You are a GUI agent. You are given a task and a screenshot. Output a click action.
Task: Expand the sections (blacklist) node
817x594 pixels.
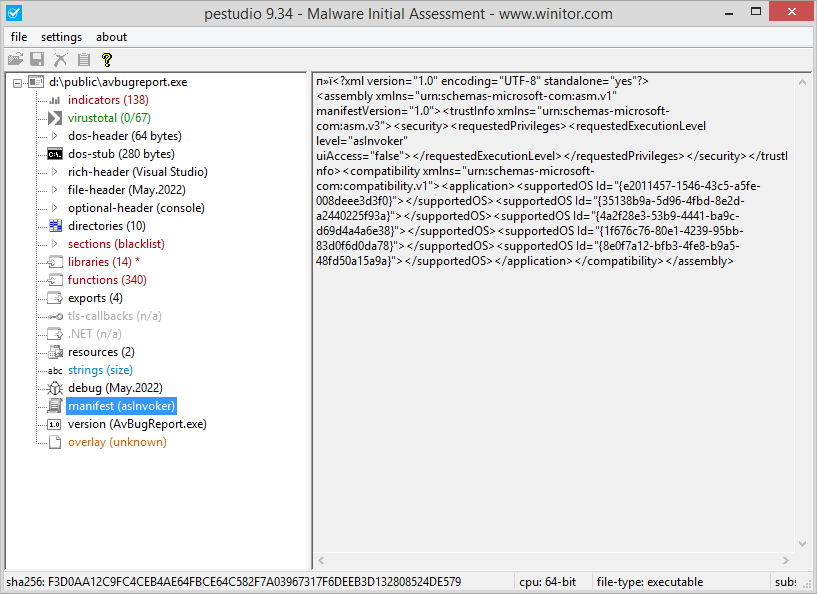click(x=55, y=244)
